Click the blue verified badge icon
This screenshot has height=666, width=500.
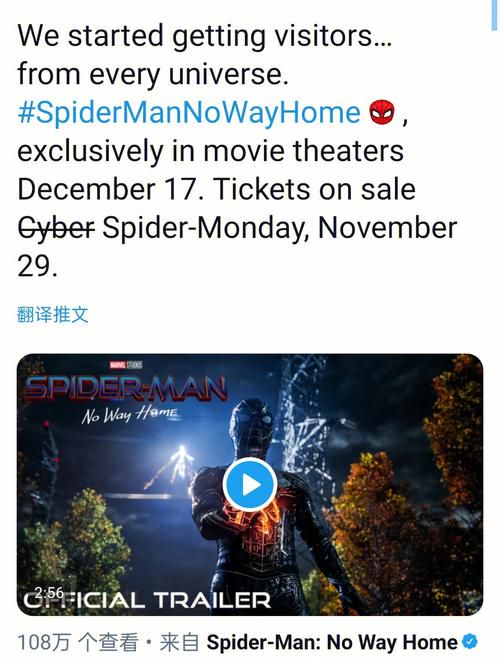pyautogui.click(x=470, y=641)
